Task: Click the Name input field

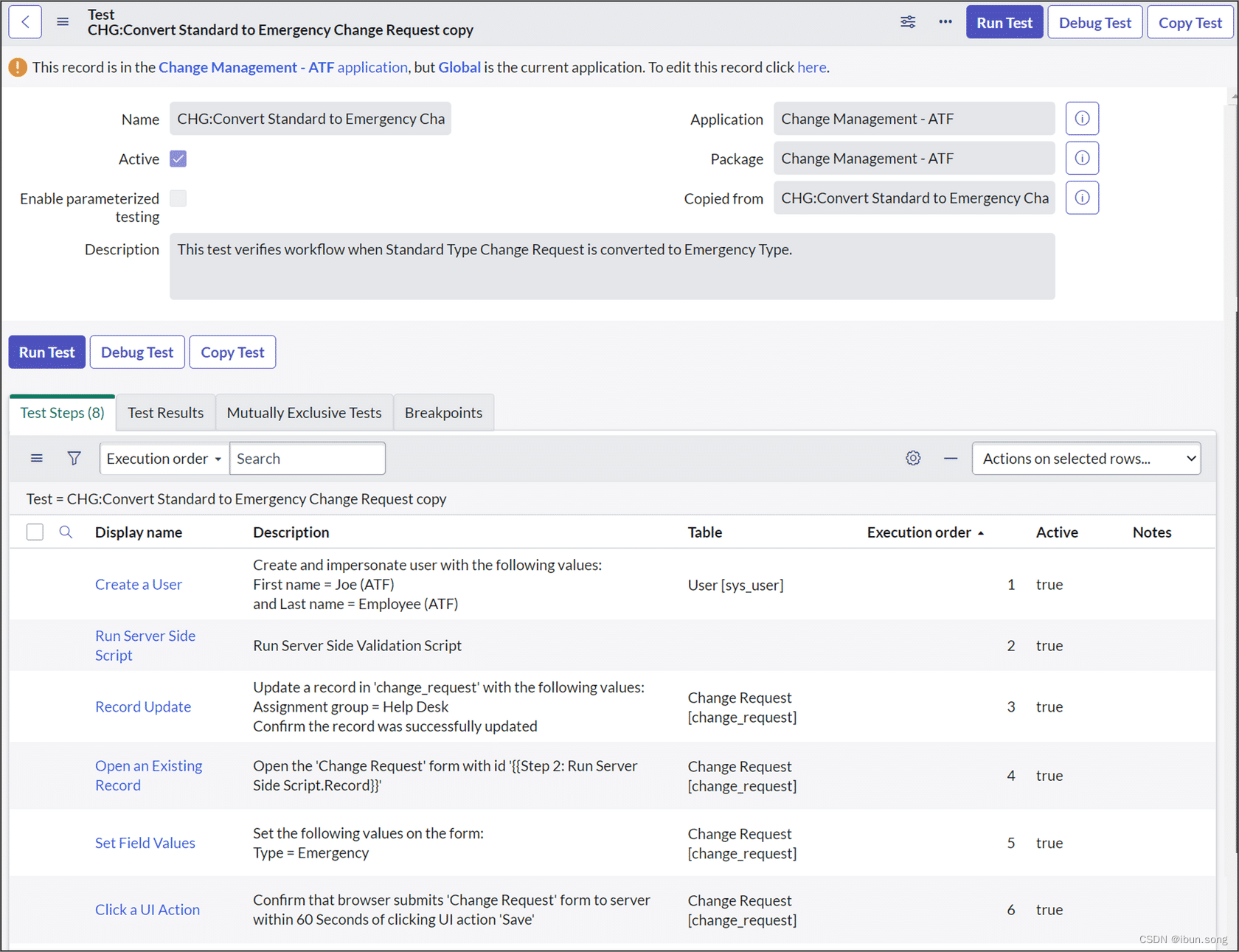Action: (x=310, y=119)
